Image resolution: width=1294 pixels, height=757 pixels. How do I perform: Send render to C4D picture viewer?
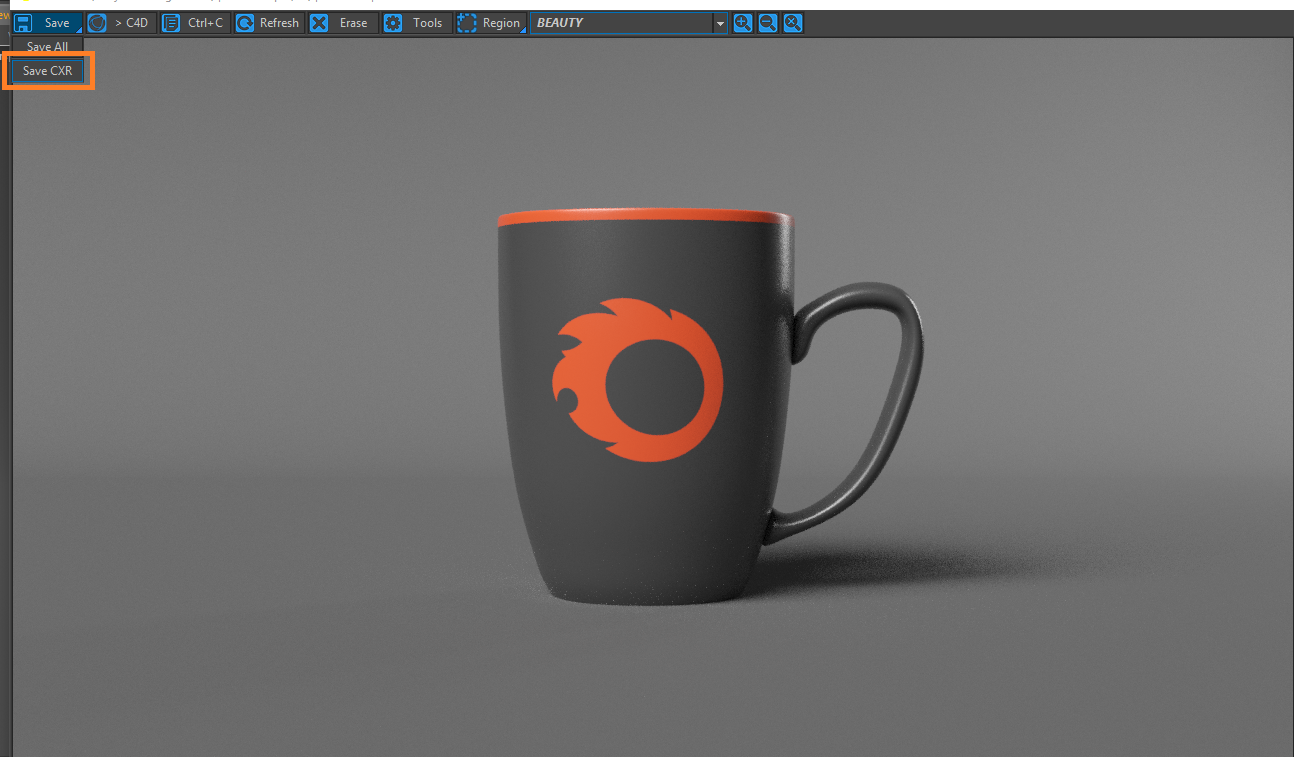(x=121, y=23)
